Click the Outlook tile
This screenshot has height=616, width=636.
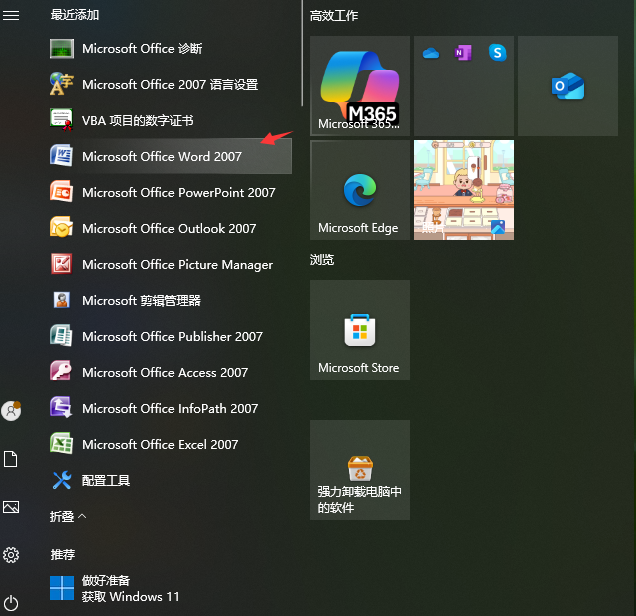coord(567,86)
